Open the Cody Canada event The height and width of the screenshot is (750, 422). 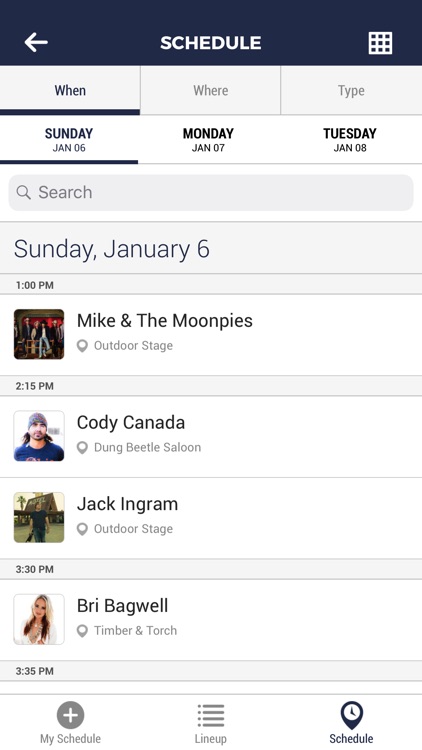211,436
